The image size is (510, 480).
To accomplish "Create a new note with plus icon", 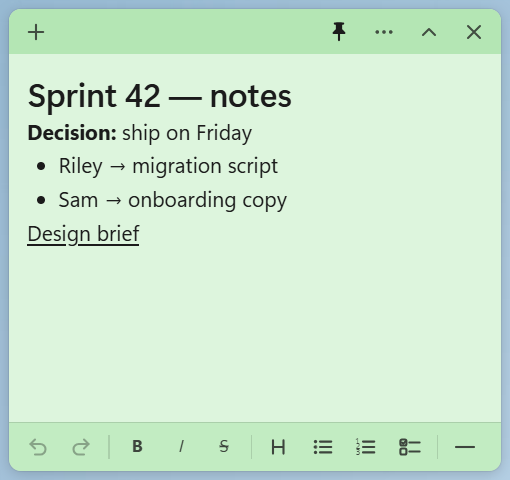I will 36,32.
